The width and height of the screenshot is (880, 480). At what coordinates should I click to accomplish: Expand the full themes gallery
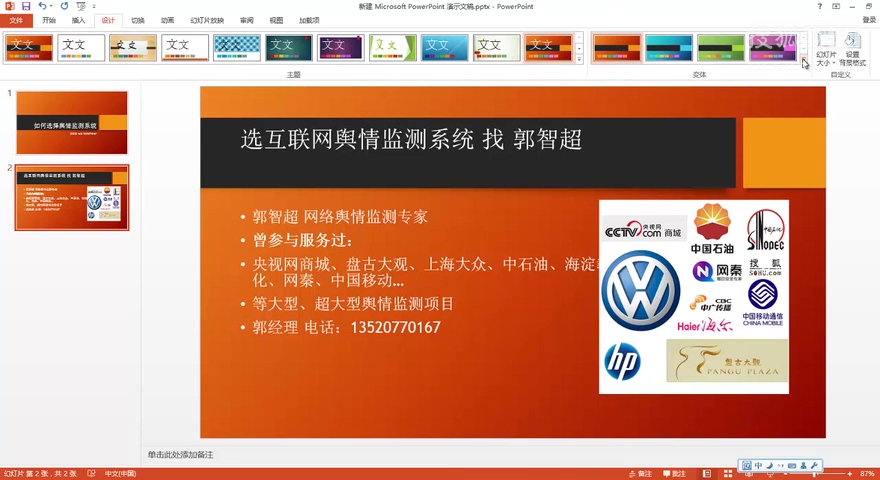579,58
